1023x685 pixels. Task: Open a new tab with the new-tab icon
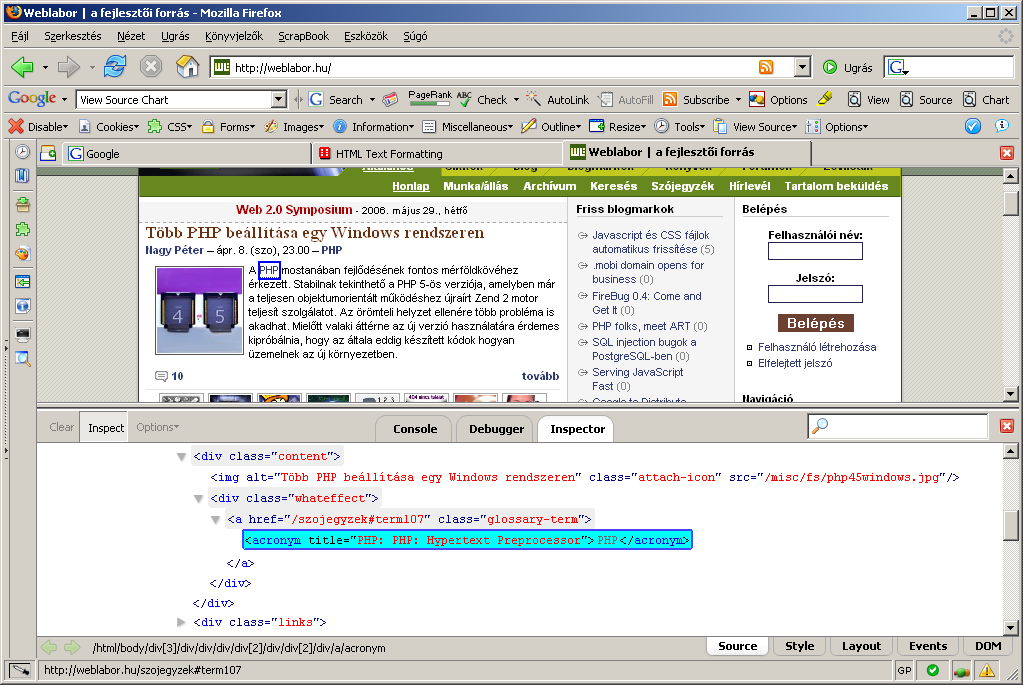48,153
